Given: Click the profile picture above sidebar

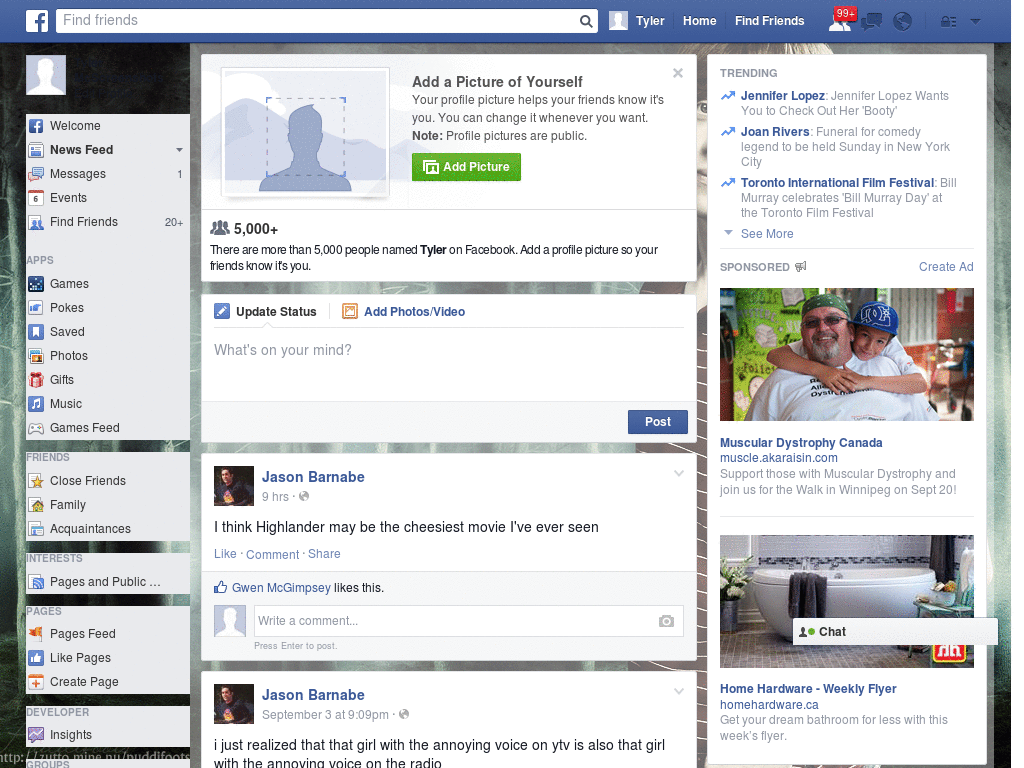Looking at the screenshot, I should (x=46, y=75).
